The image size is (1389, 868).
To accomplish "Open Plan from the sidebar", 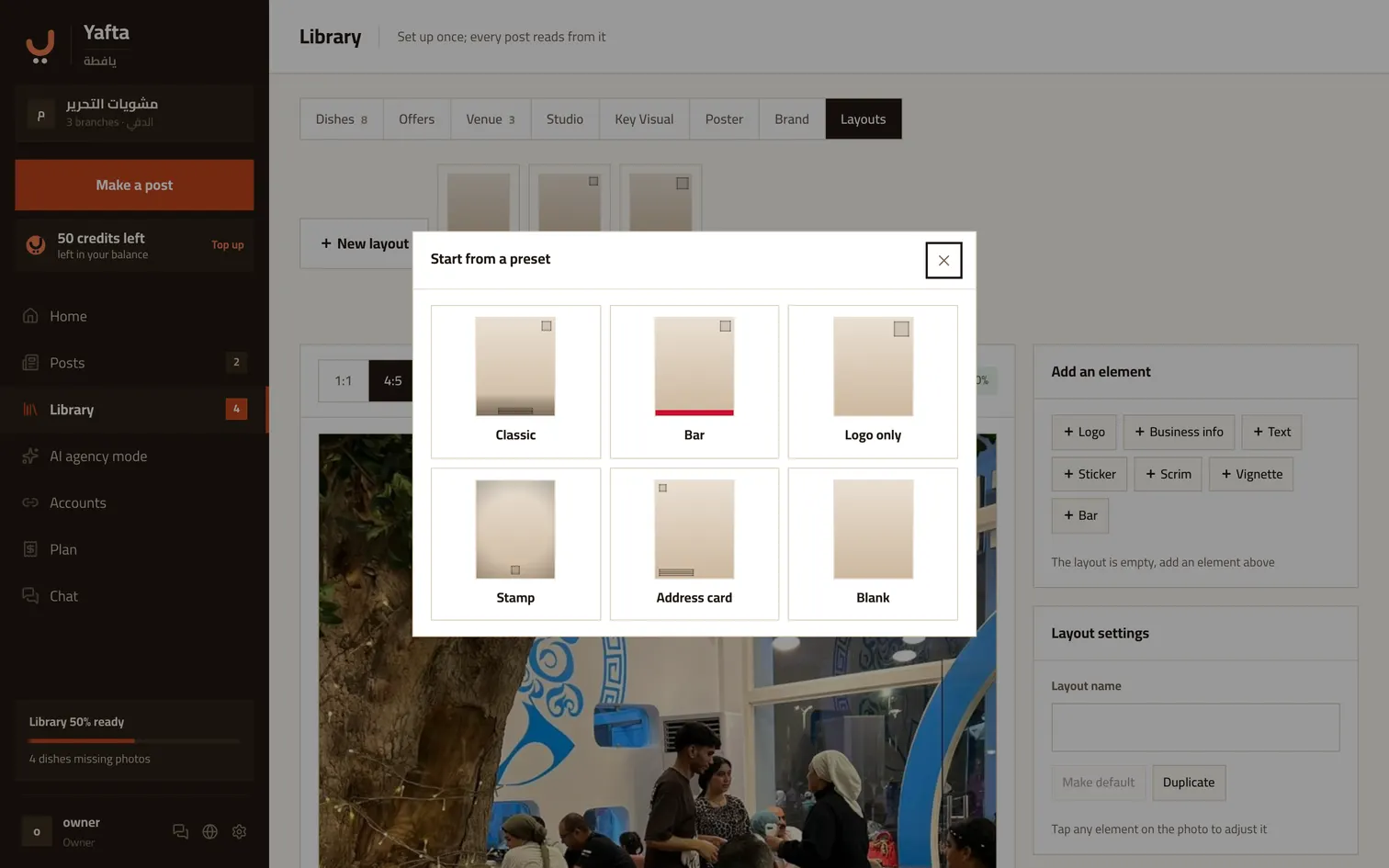I will [x=133, y=549].
